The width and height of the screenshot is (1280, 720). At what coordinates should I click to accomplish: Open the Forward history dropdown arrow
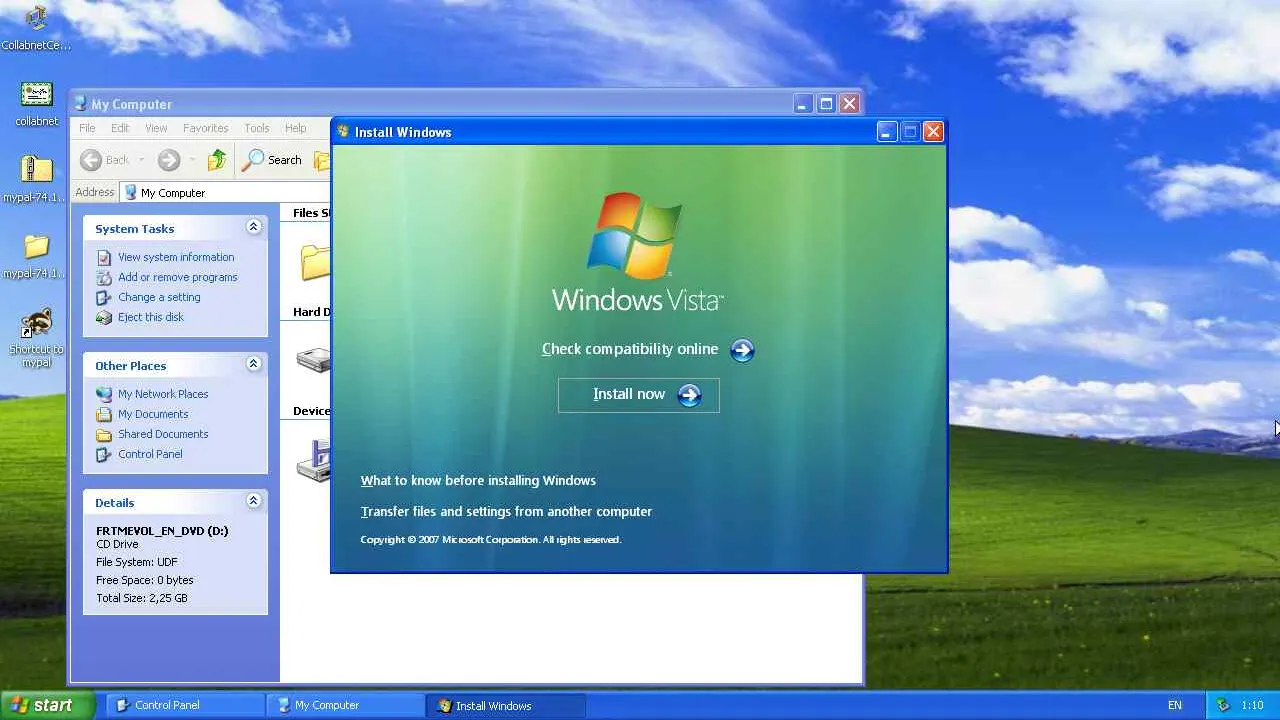192,160
